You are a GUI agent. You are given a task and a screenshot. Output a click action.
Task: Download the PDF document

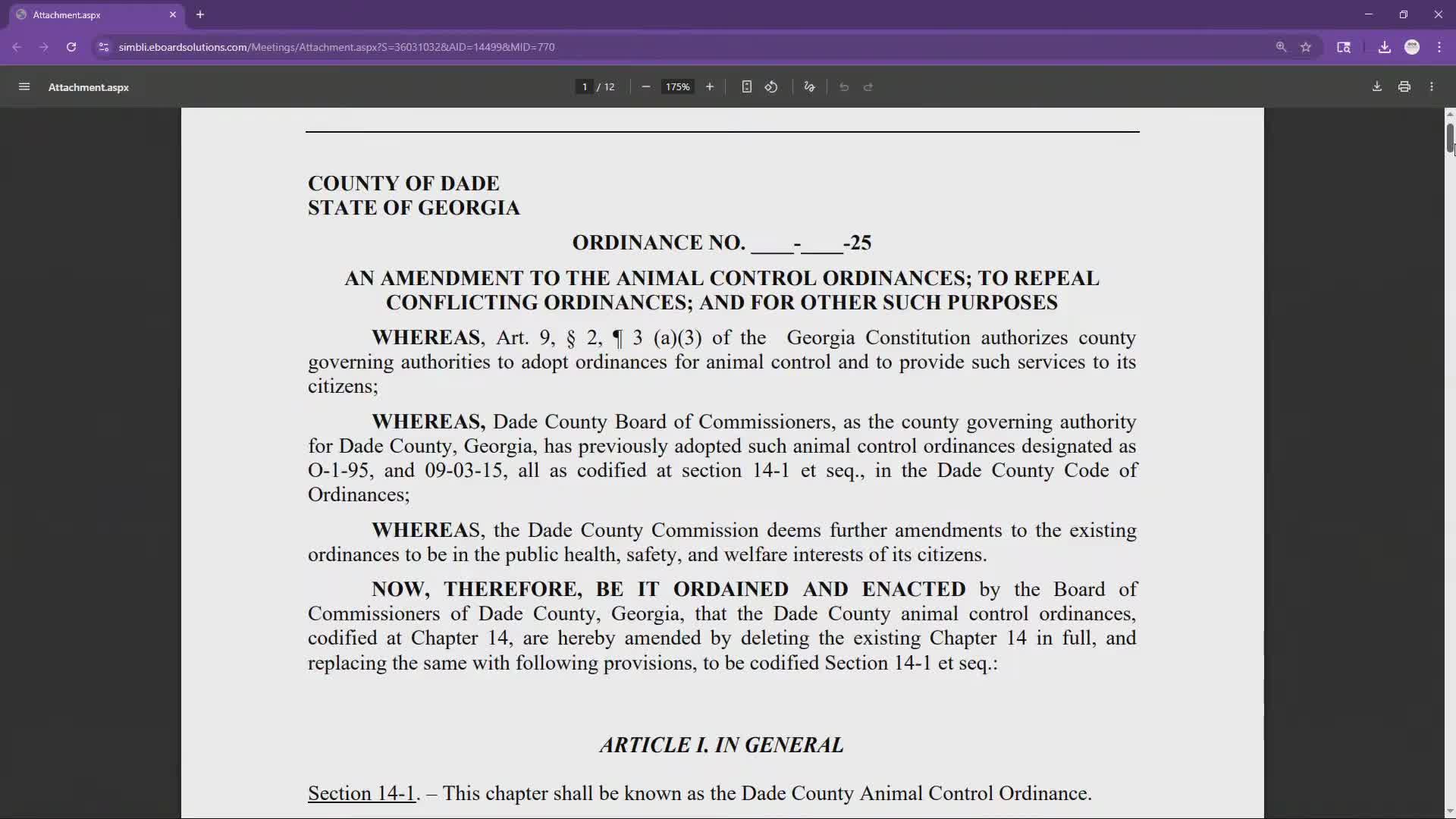tap(1376, 86)
